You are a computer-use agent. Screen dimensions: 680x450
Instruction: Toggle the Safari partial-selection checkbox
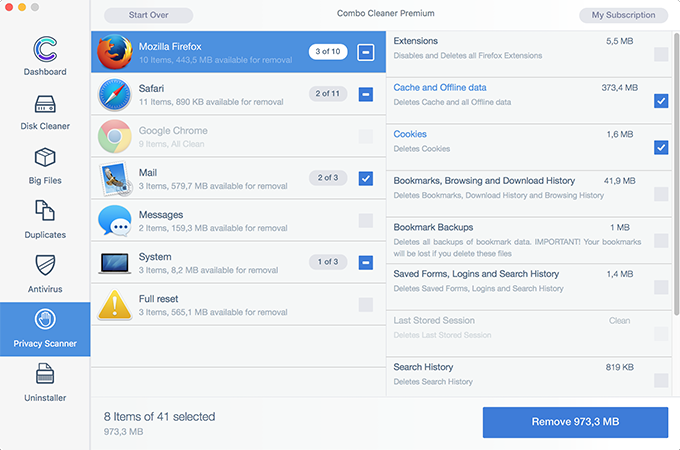coord(366,94)
